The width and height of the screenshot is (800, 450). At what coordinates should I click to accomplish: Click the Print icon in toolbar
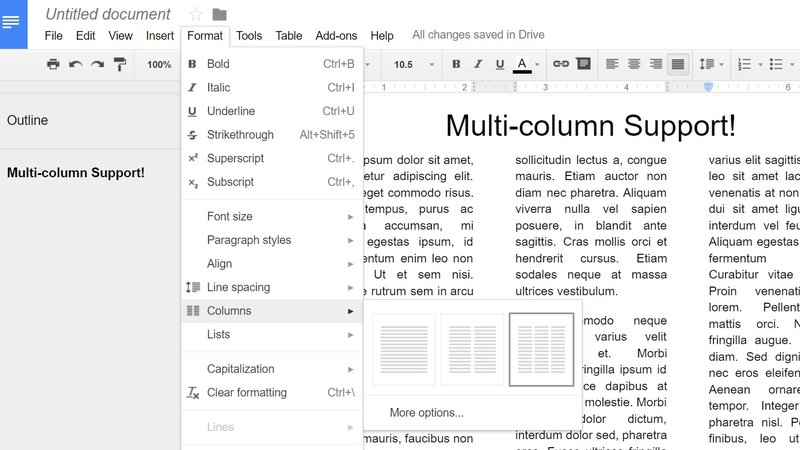[53, 64]
